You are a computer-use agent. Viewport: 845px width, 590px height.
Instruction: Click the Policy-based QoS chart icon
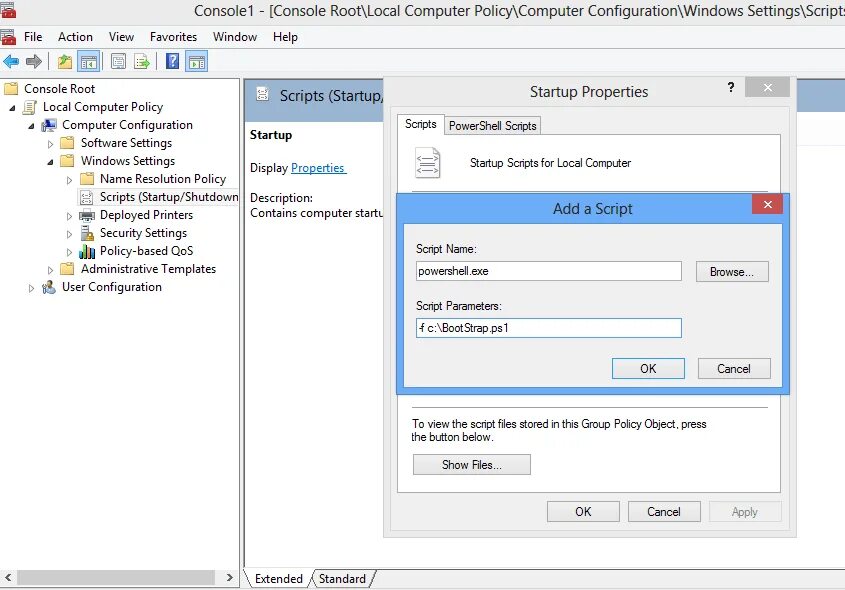(87, 251)
